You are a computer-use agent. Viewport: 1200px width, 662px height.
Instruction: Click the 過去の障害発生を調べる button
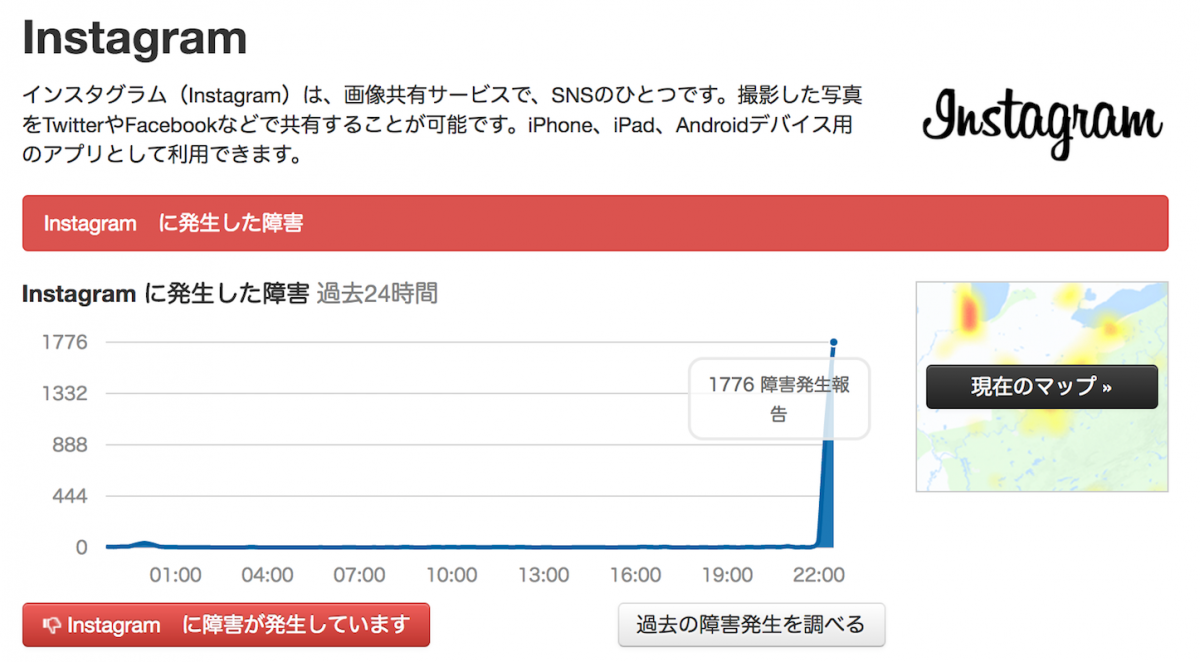pos(752,624)
